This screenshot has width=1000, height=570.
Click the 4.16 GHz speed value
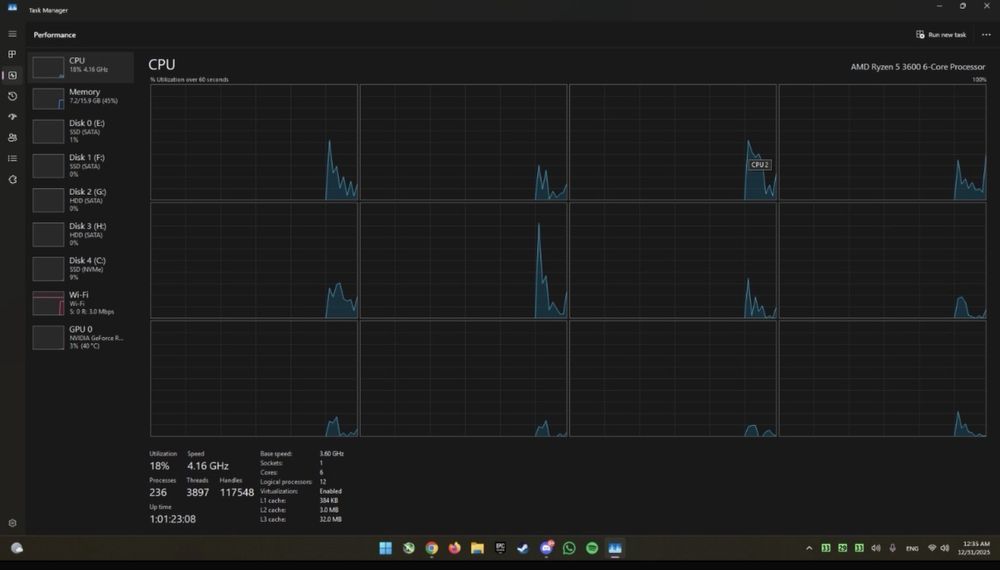pos(208,466)
